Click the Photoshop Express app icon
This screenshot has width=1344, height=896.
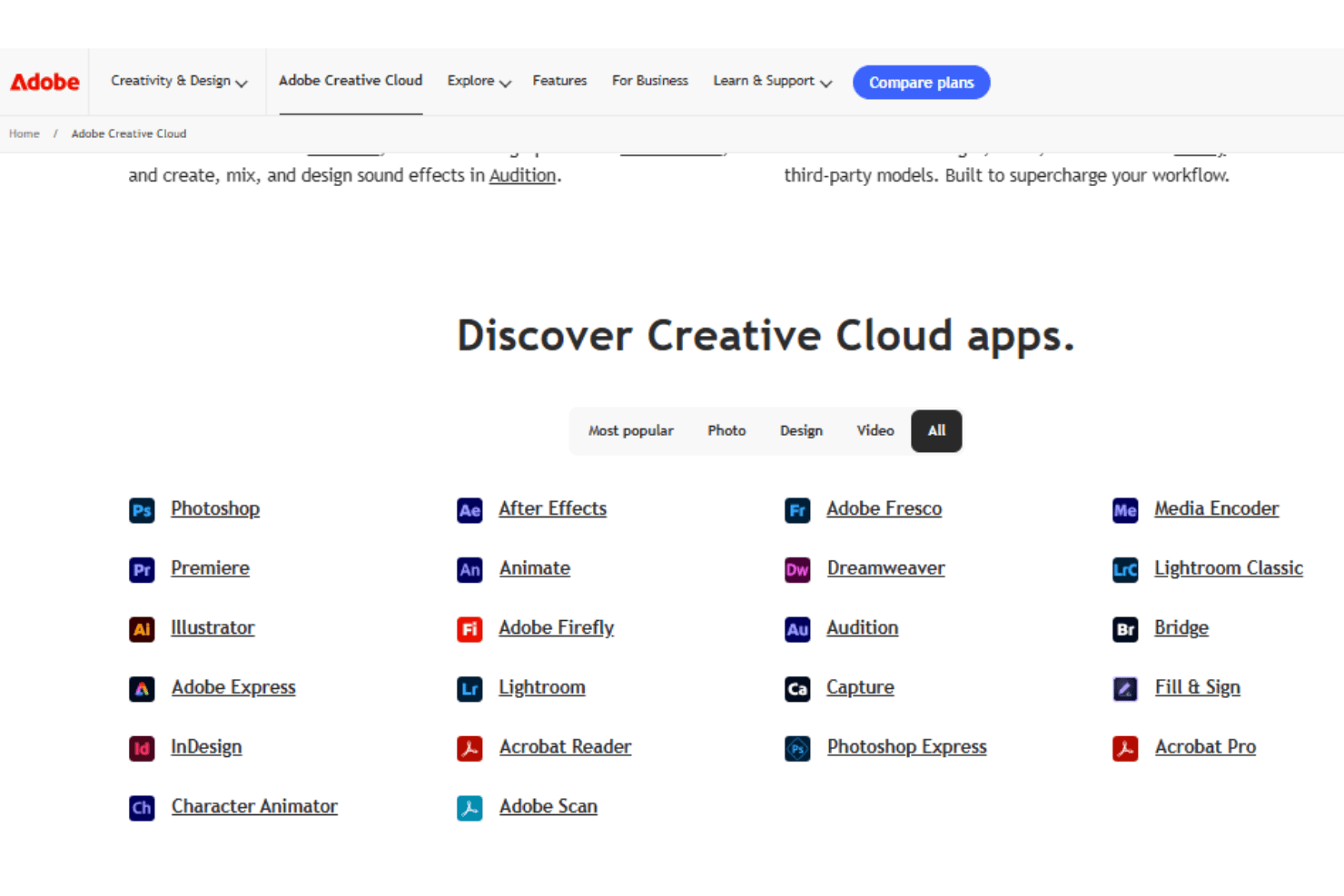click(x=797, y=749)
